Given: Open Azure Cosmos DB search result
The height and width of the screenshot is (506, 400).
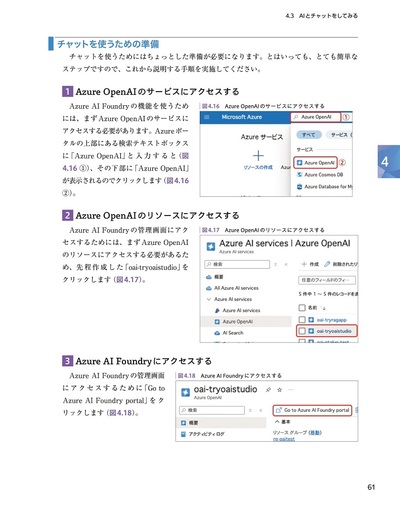Looking at the screenshot, I should click(320, 175).
